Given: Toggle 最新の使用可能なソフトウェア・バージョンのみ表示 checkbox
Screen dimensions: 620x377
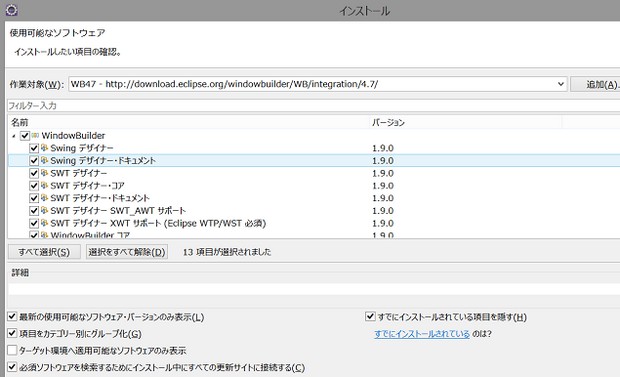Looking at the screenshot, I should pos(12,316).
